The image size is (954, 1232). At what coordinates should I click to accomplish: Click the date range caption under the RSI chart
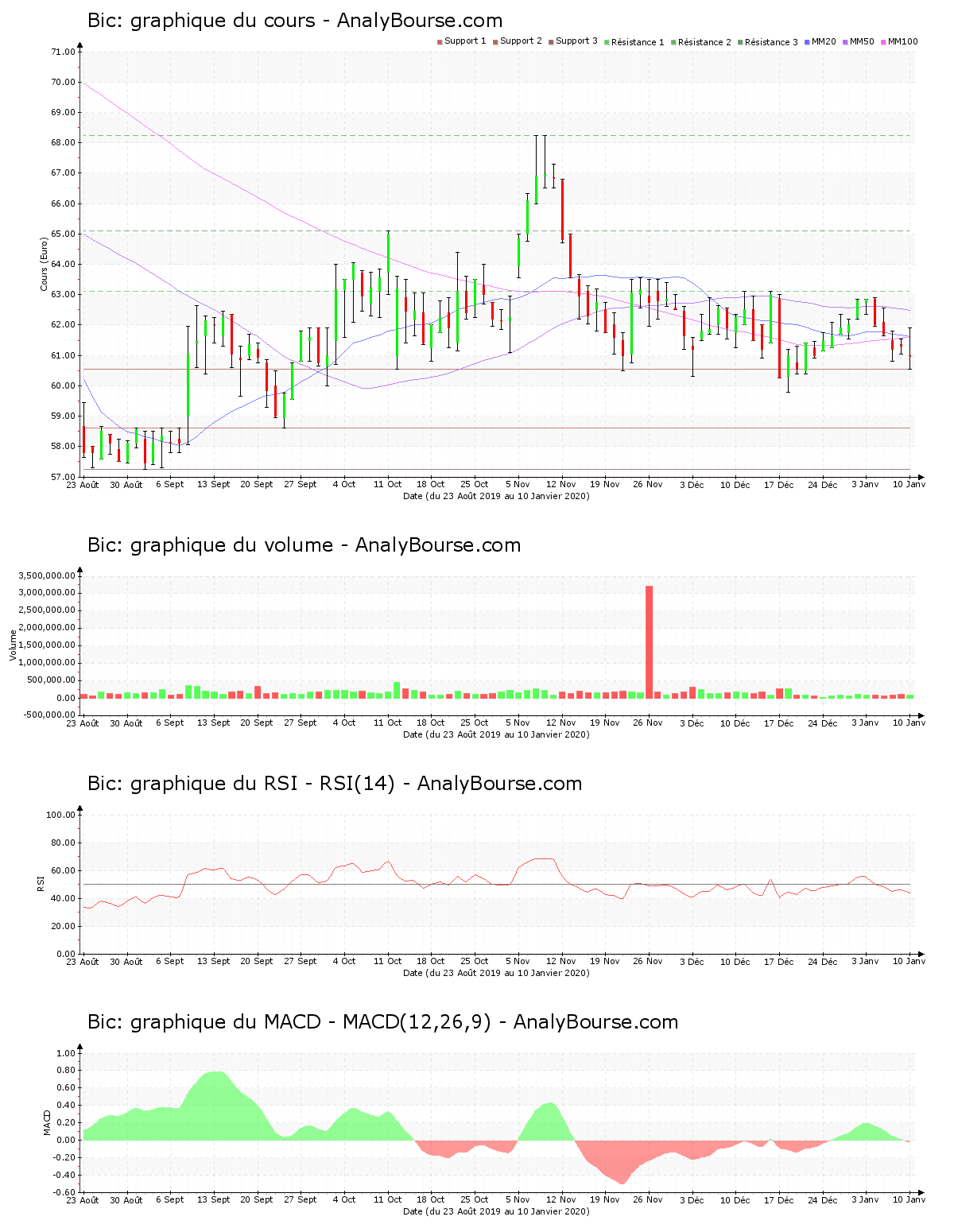pyautogui.click(x=496, y=973)
